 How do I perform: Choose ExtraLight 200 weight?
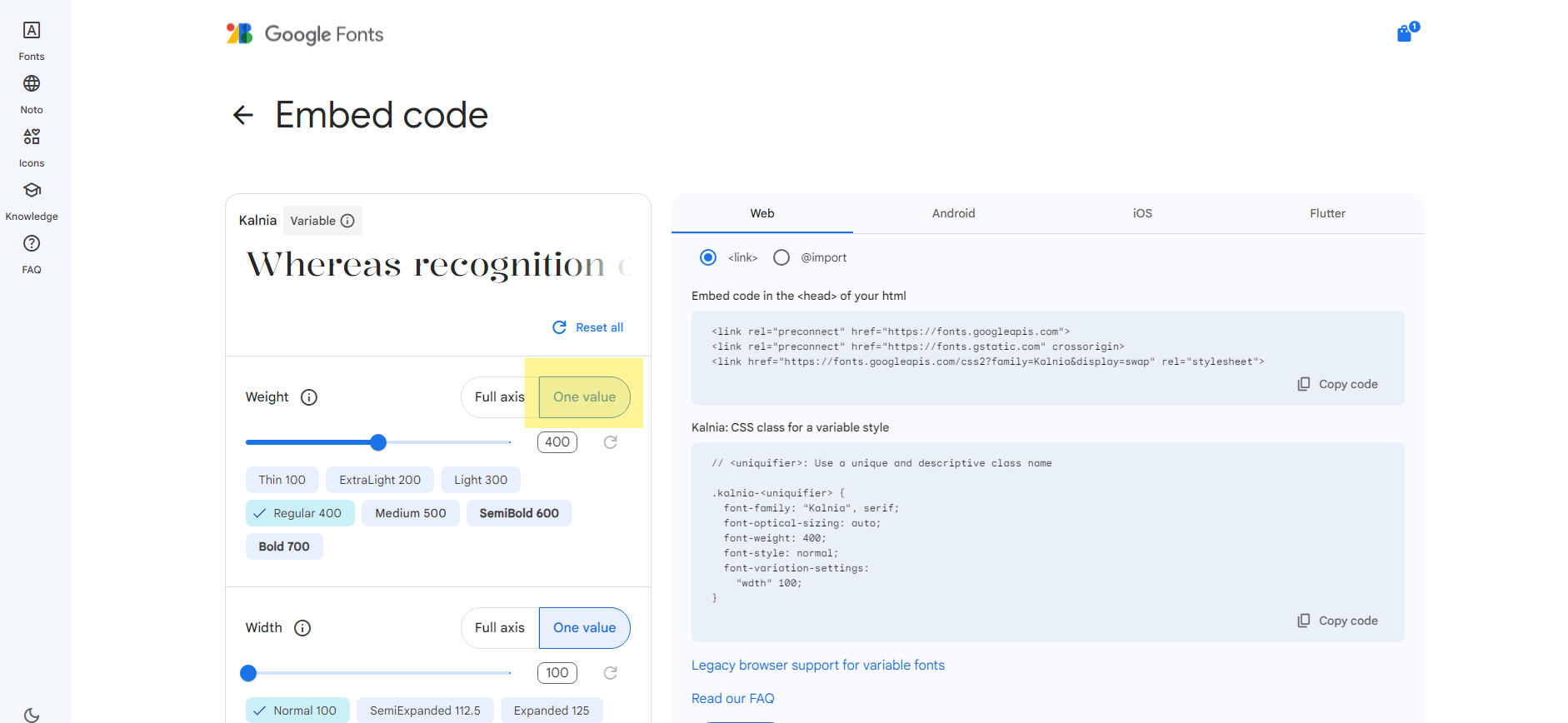pos(380,480)
